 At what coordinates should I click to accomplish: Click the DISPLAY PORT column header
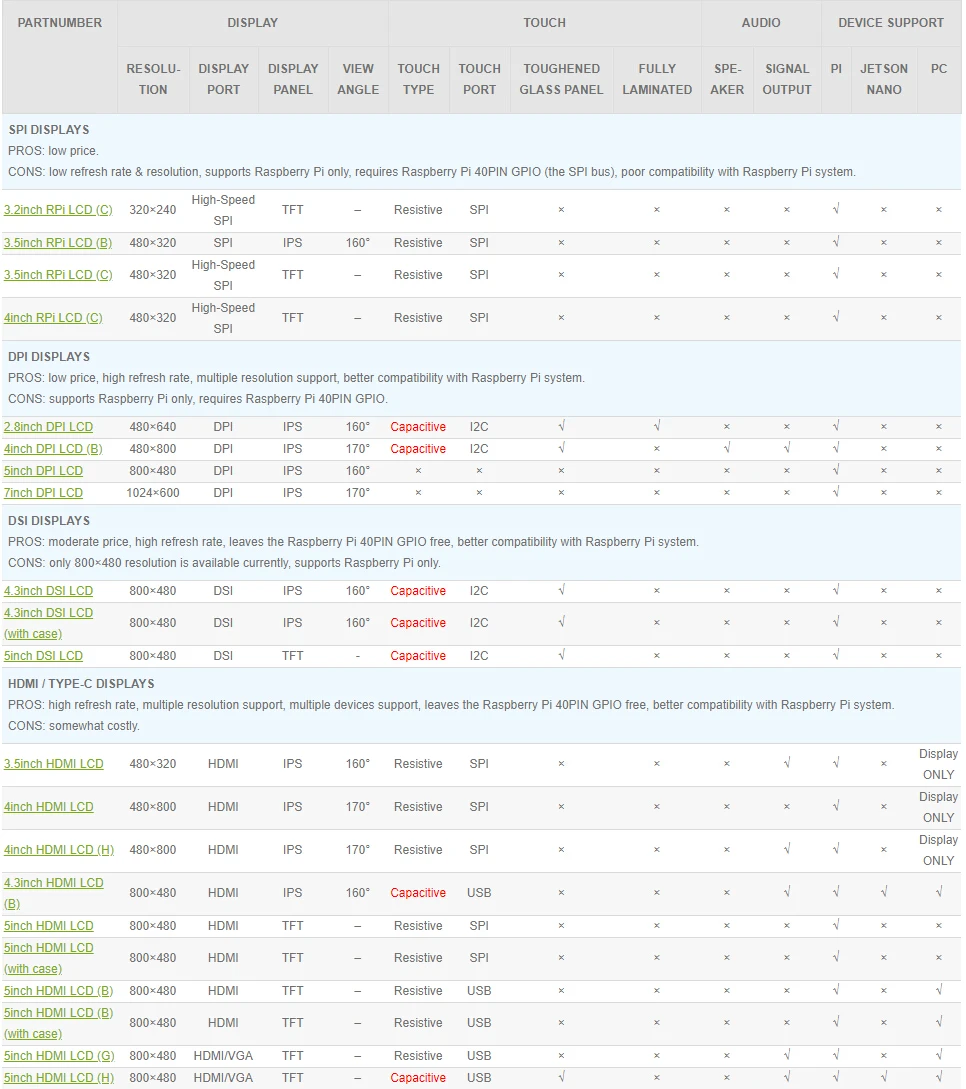click(x=224, y=79)
